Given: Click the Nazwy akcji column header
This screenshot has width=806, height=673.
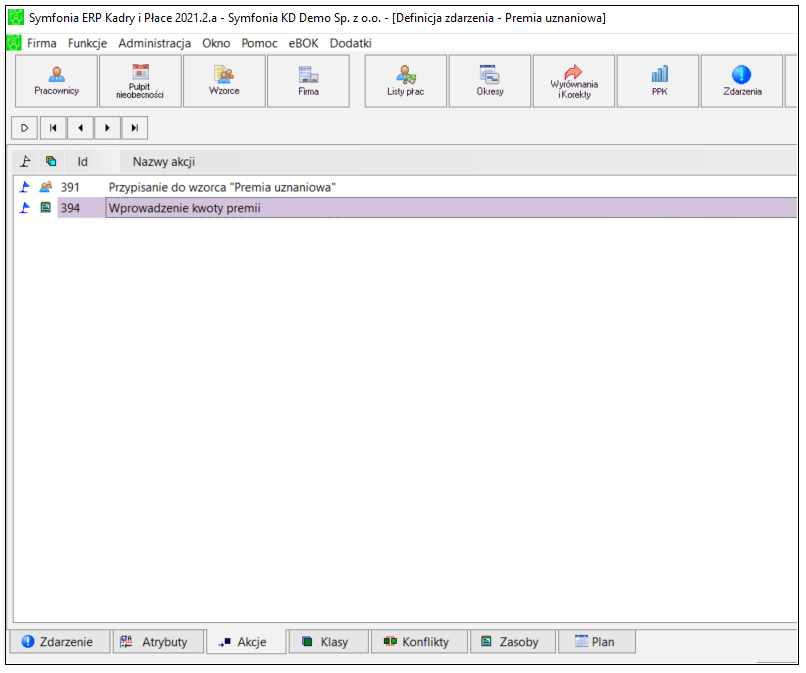Looking at the screenshot, I should click(163, 162).
